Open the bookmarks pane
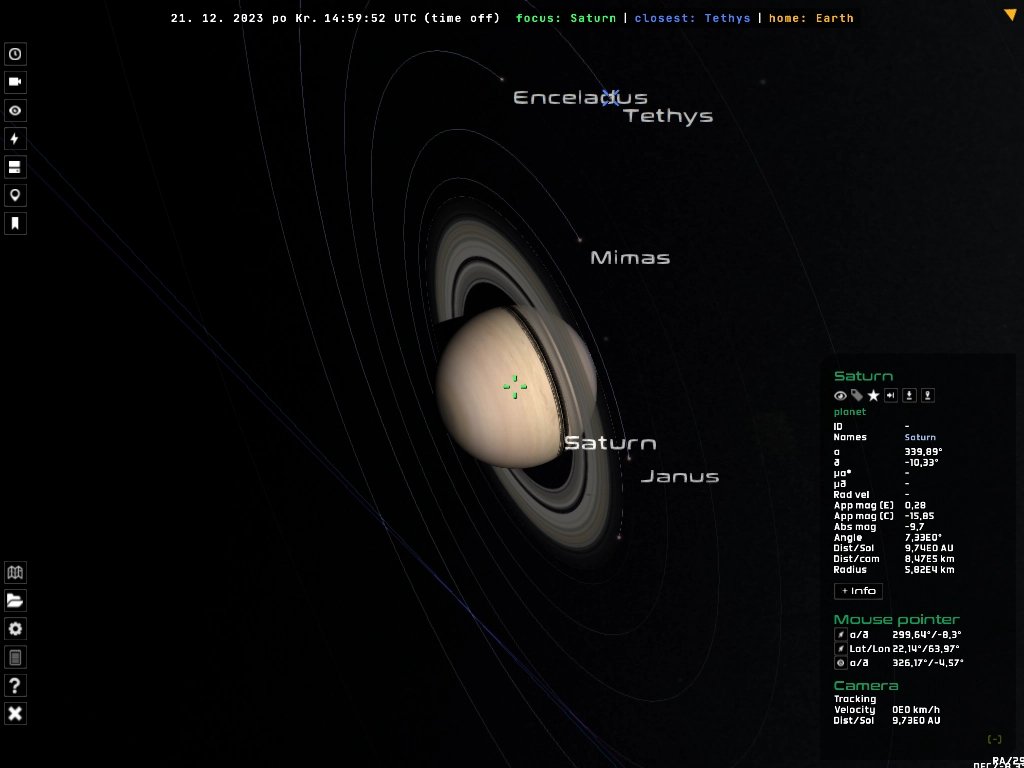The height and width of the screenshot is (768, 1024). (x=15, y=222)
